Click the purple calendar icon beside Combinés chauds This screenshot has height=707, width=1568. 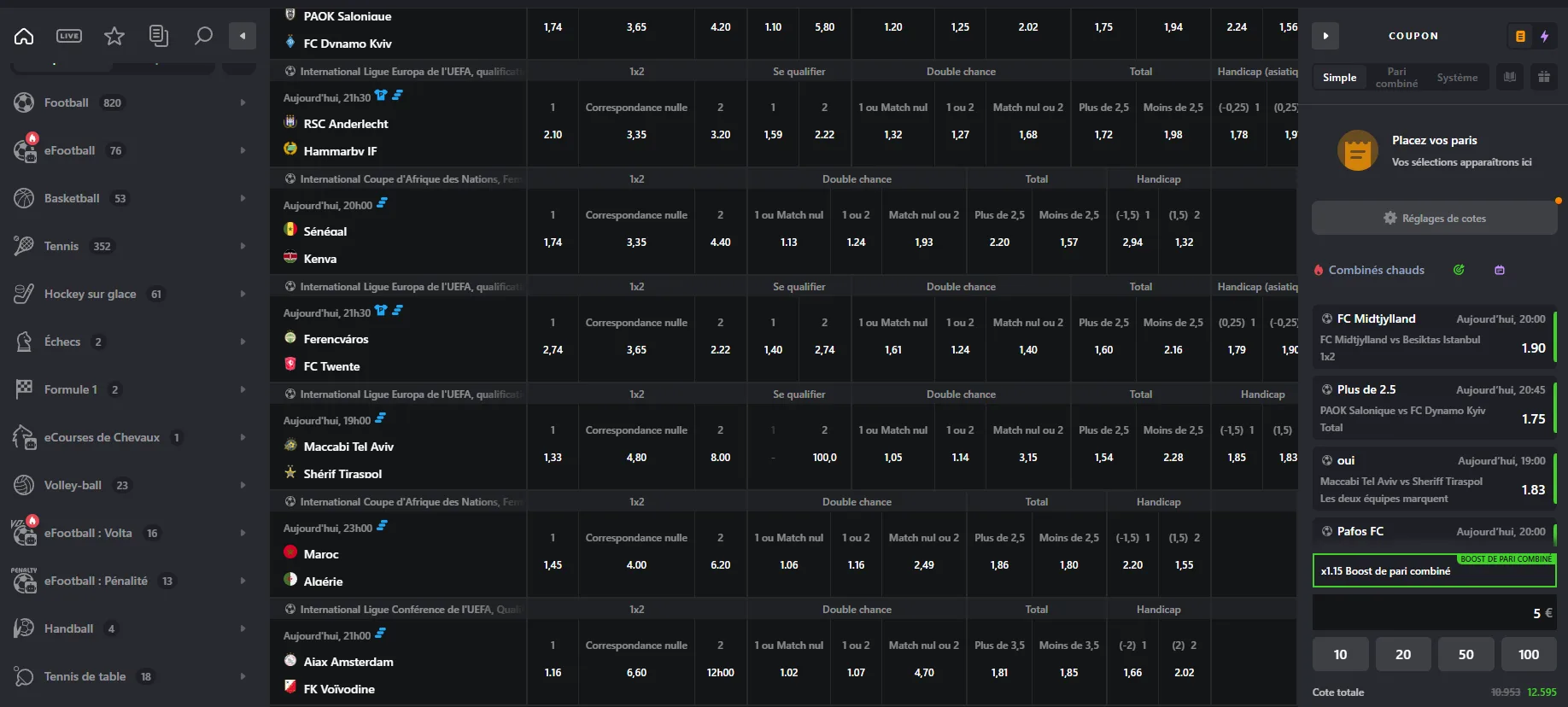click(x=1500, y=270)
